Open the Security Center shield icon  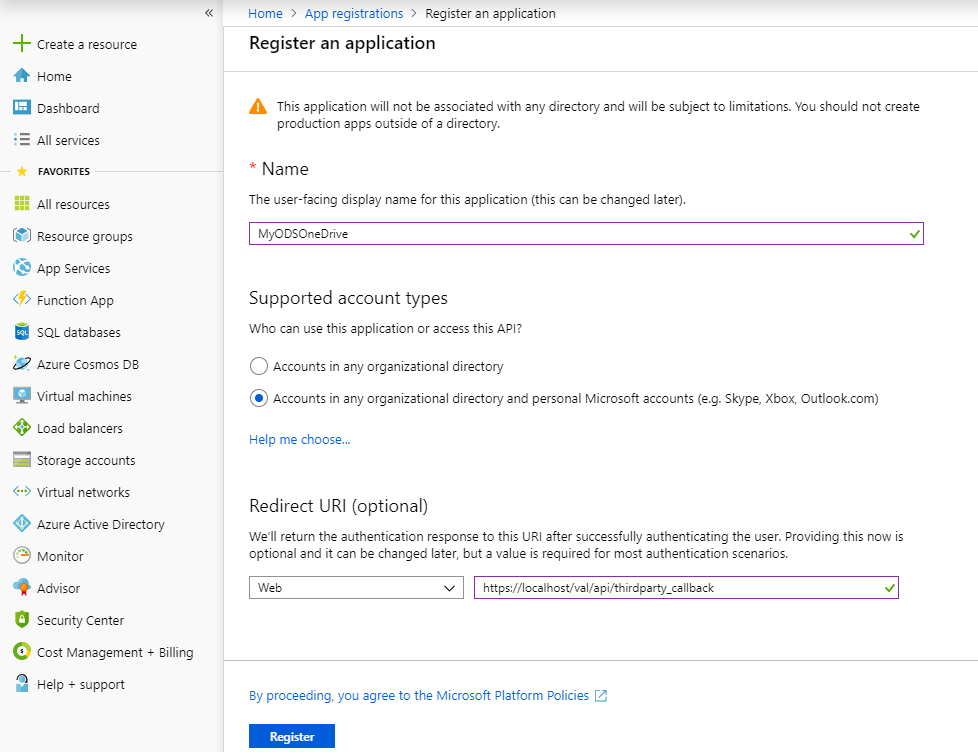(x=21, y=620)
